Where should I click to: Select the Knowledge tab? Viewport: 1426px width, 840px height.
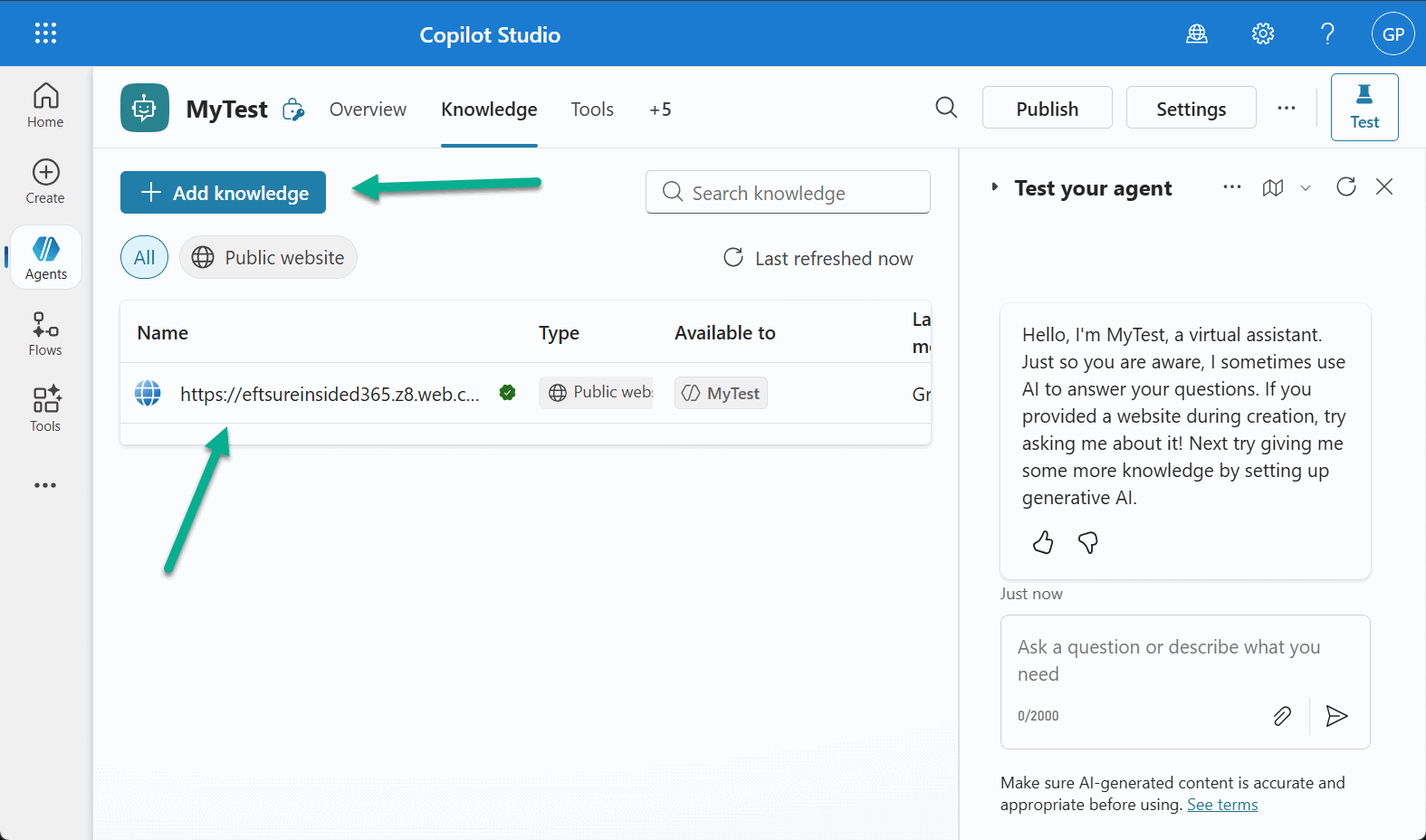[x=489, y=110]
